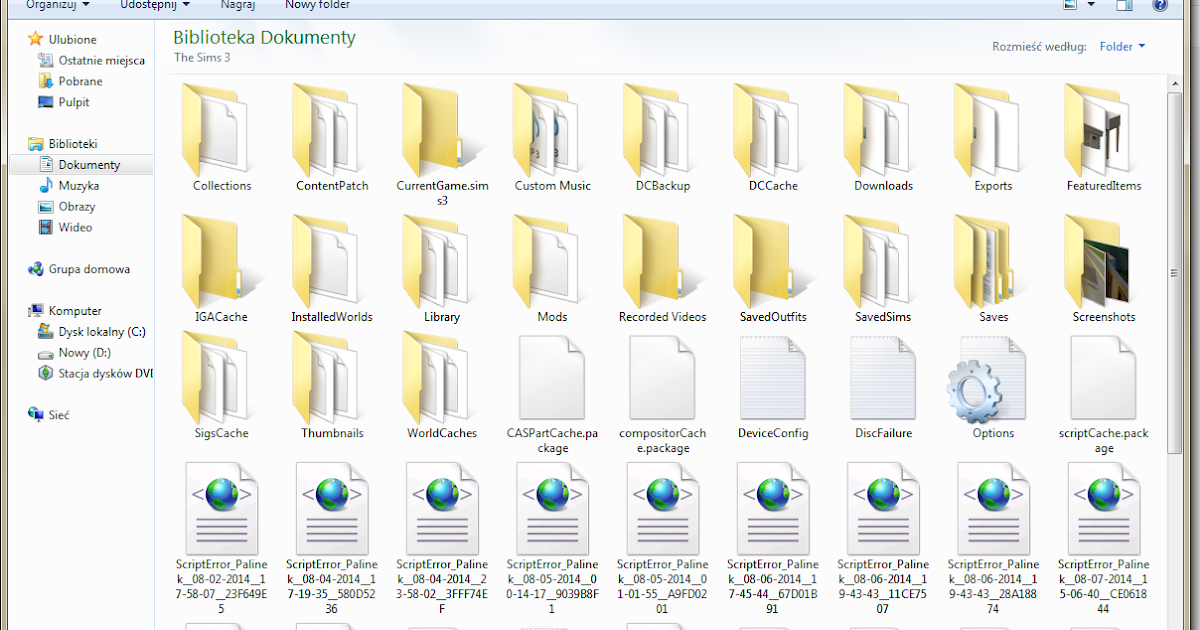Select the CurrentGame.sims3 folder
Screen dimensions: 1200x630
442,145
